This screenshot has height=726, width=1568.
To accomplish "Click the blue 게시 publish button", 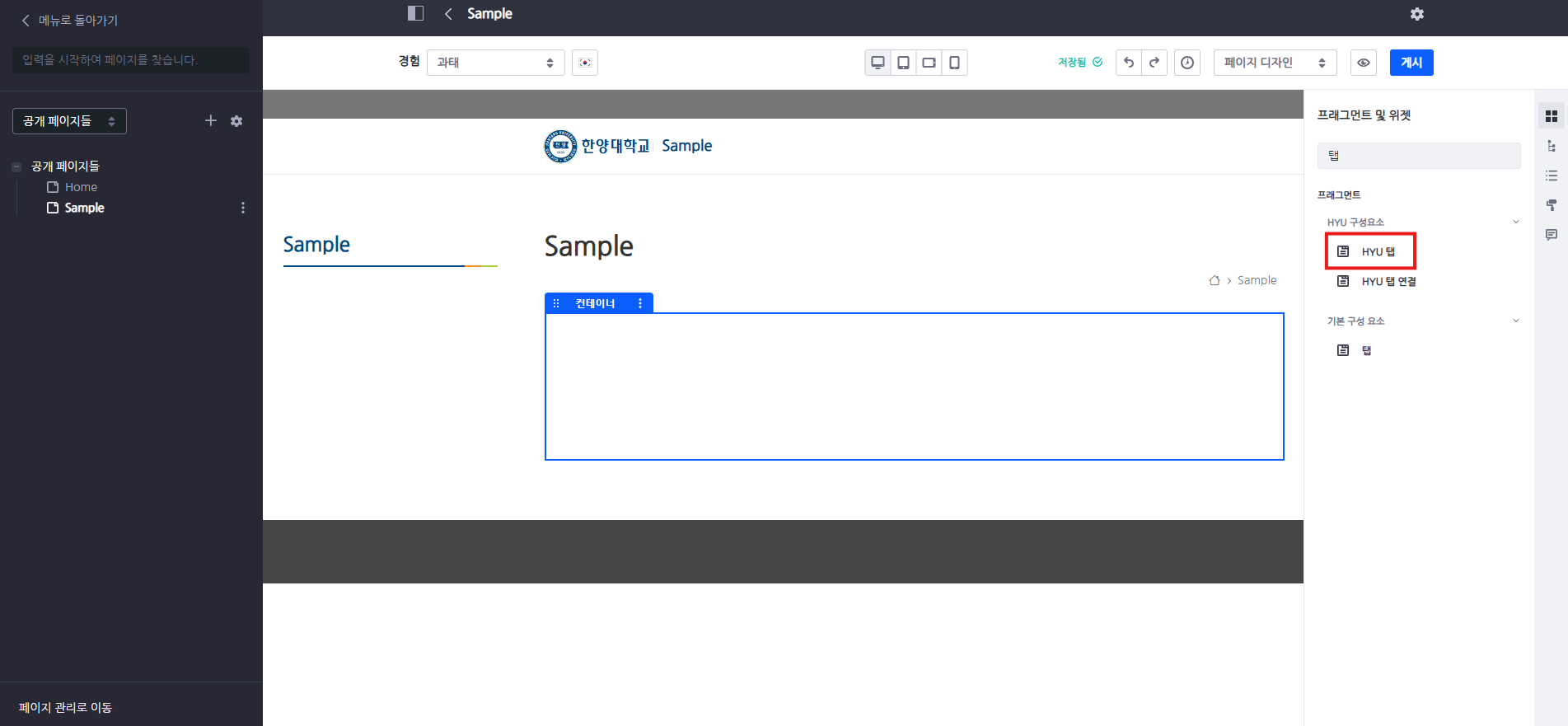I will (x=1411, y=63).
